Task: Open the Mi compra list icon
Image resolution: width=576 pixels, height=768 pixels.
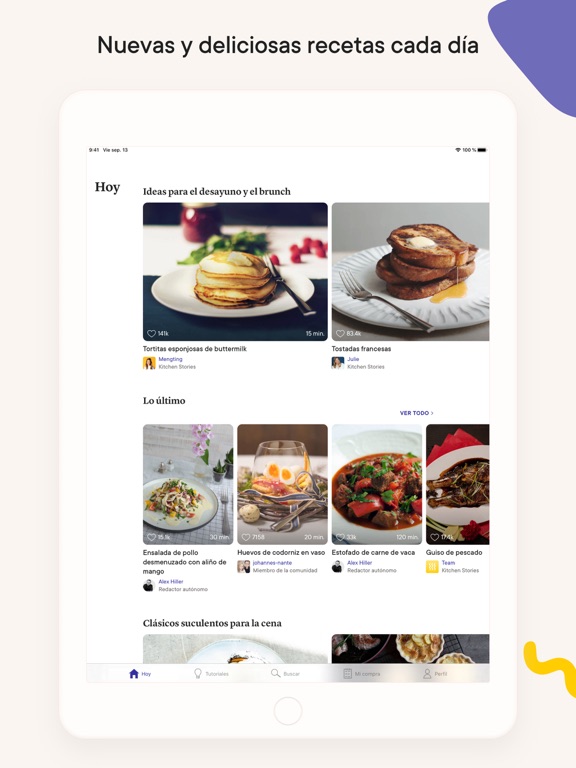Action: [x=347, y=674]
